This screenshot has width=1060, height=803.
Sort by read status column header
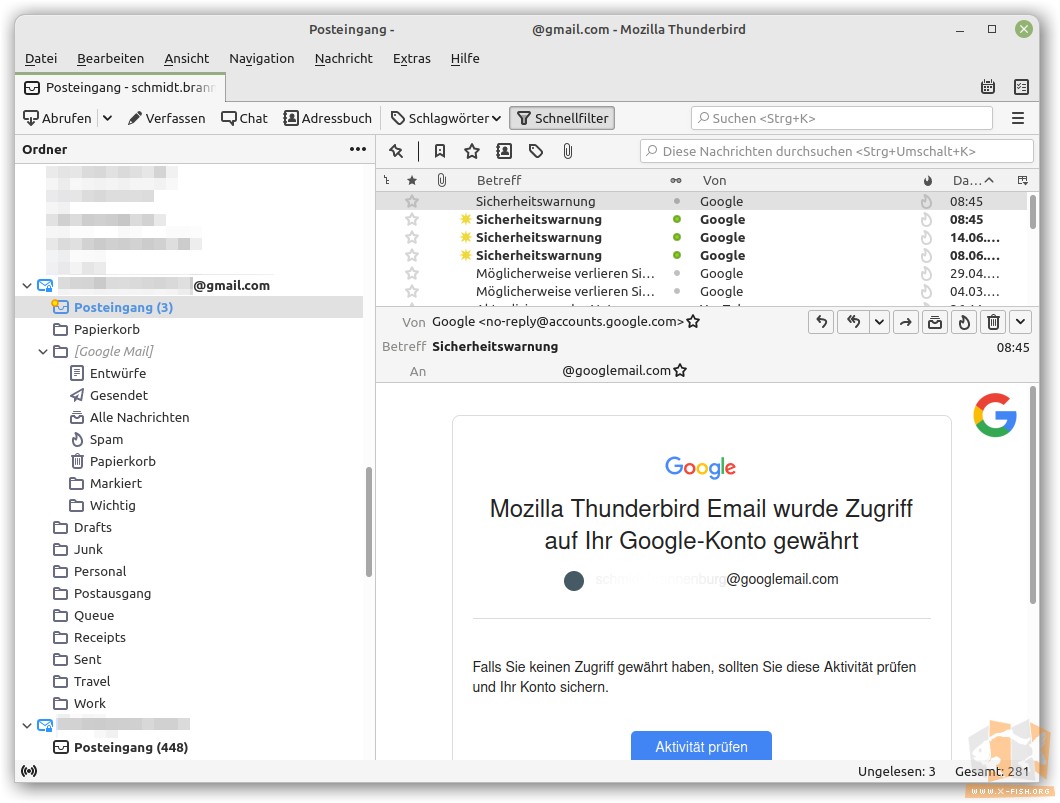(676, 180)
